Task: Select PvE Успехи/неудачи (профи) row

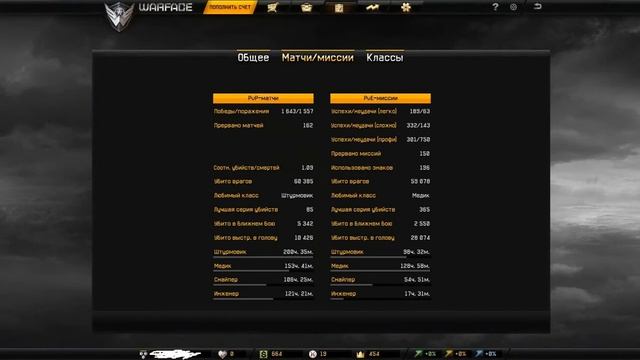Action: [380, 140]
